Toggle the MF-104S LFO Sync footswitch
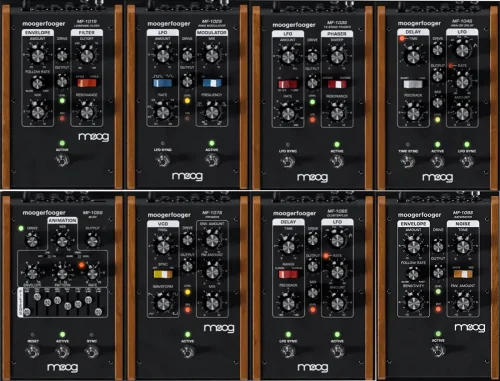This screenshot has width=500, height=381. click(467, 162)
